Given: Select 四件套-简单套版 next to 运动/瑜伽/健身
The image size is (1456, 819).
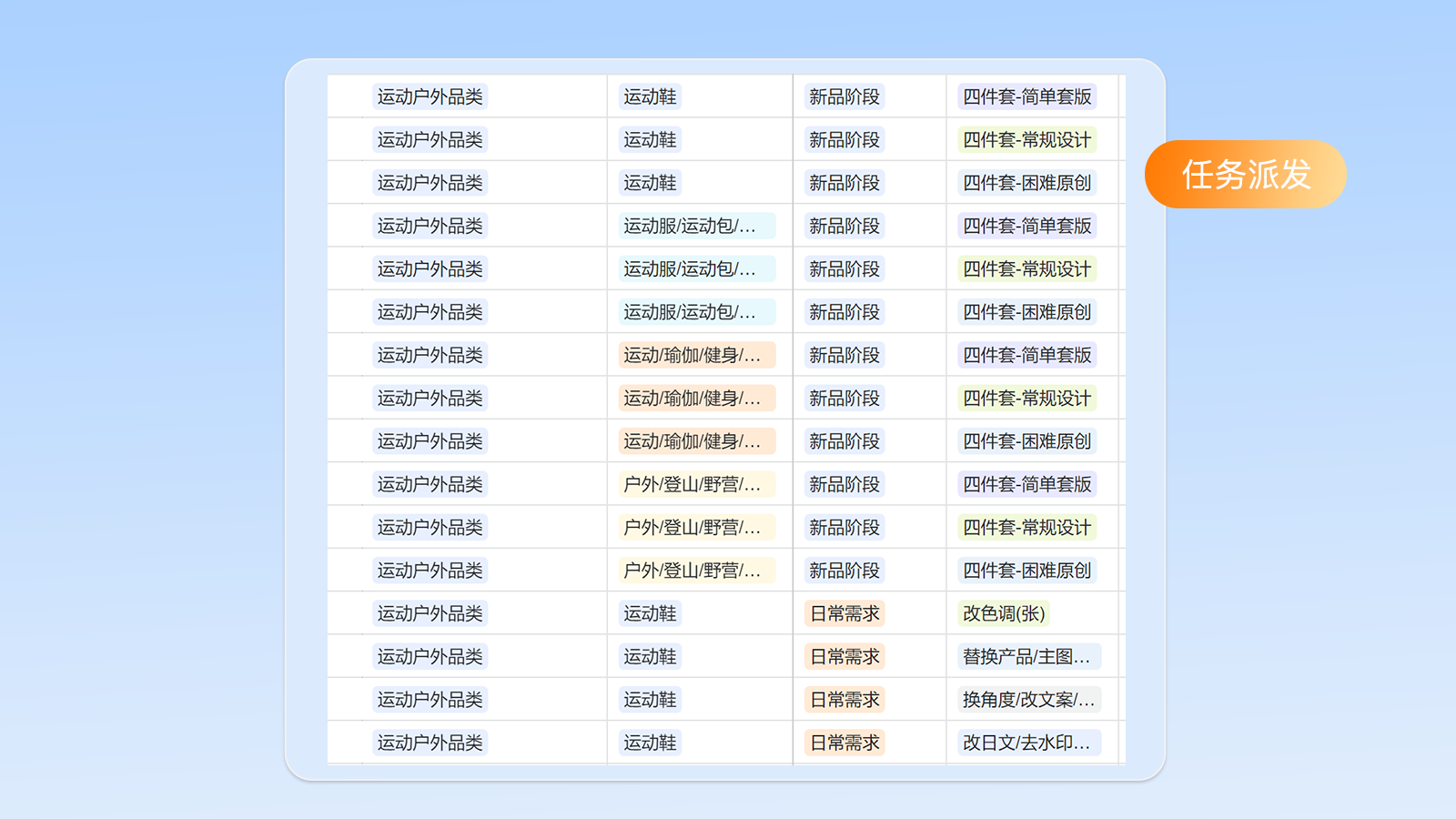Looking at the screenshot, I should coord(1026,354).
